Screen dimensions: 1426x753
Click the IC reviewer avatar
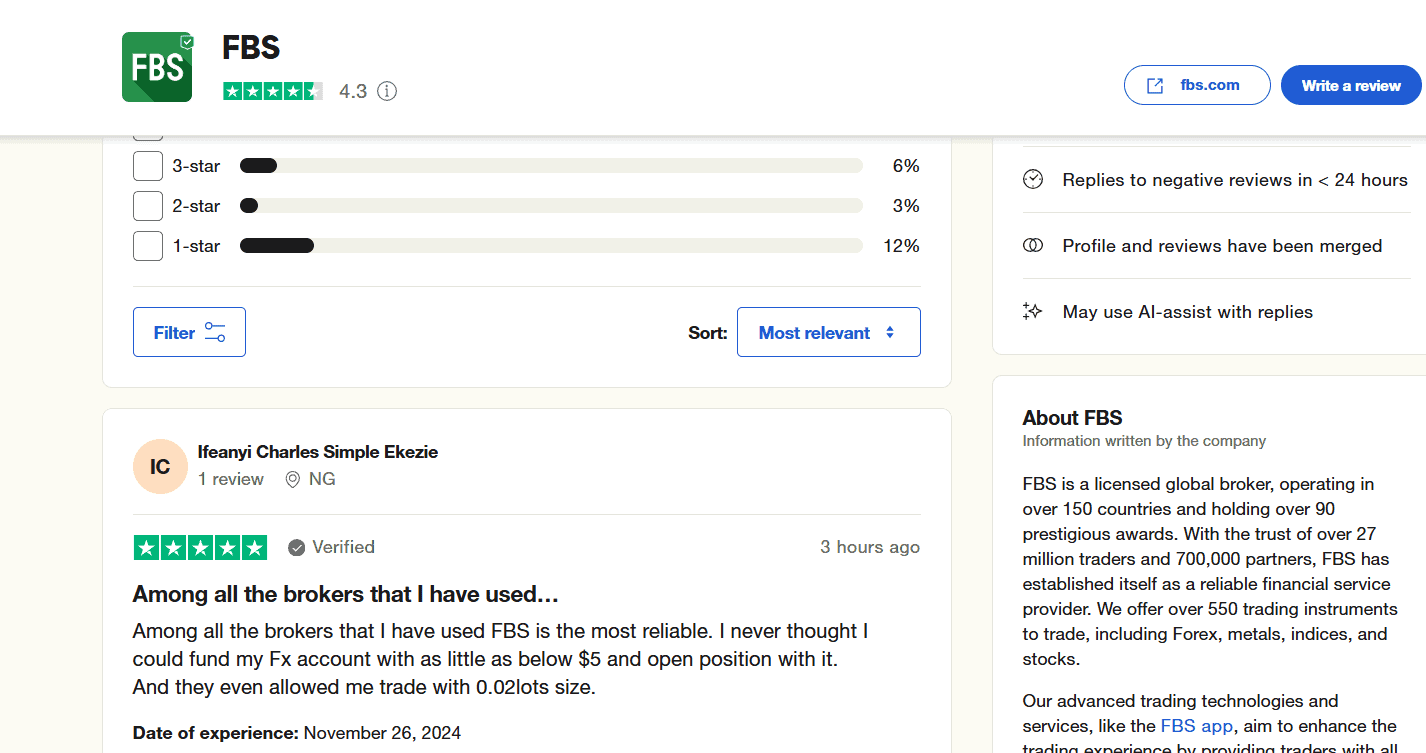[160, 466]
